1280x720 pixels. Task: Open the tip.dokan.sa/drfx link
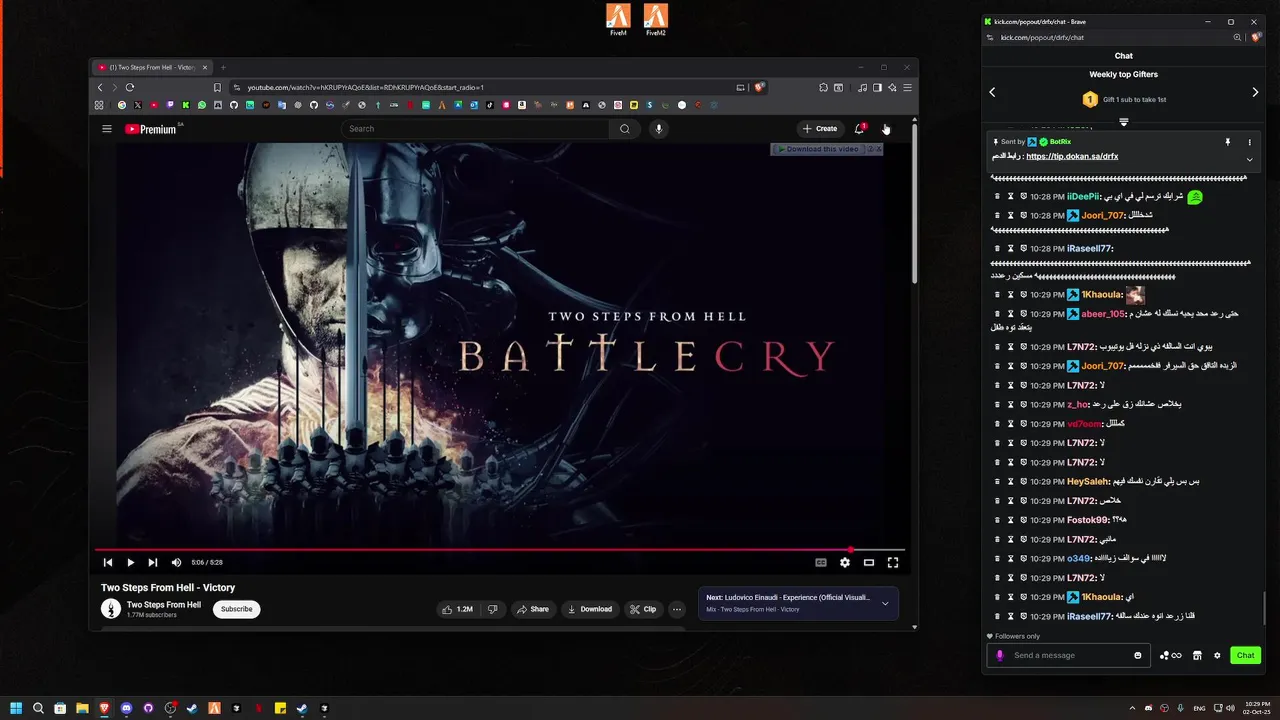(1072, 157)
